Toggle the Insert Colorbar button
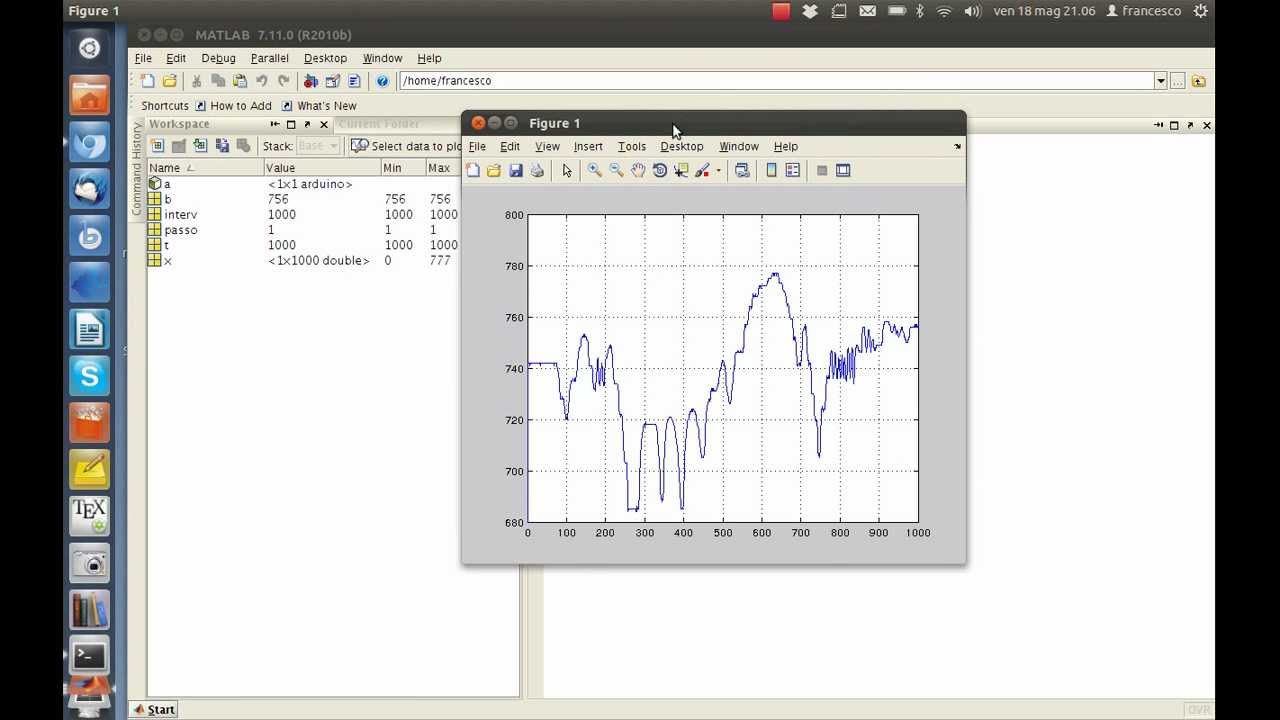The width and height of the screenshot is (1280, 720). pyautogui.click(x=771, y=171)
